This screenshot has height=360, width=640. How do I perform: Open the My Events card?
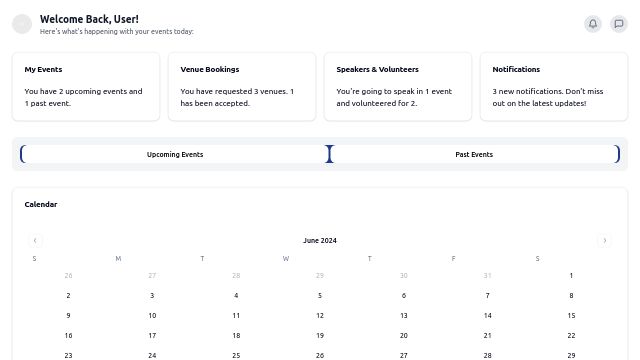(x=86, y=87)
